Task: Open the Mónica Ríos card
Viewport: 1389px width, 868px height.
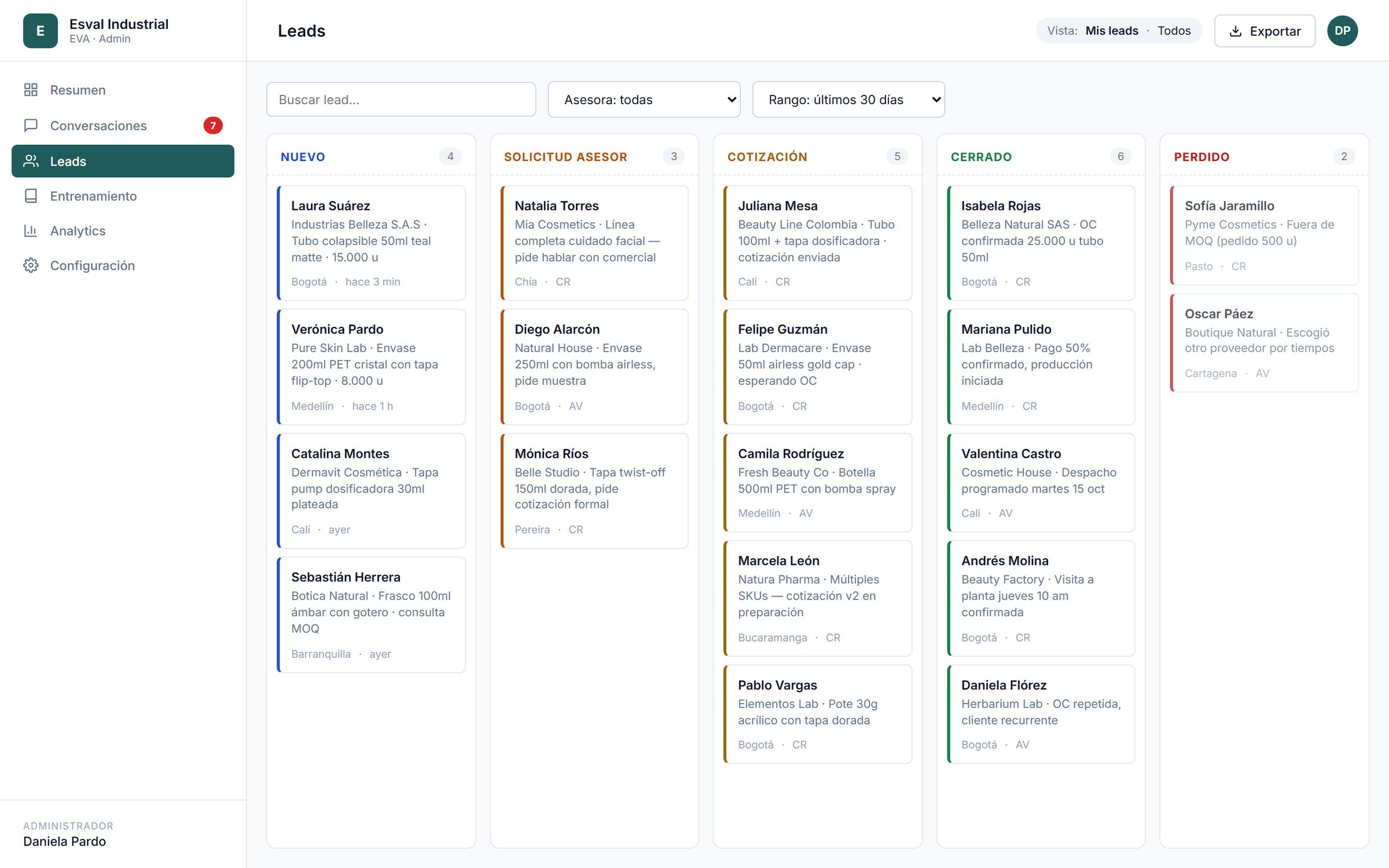Action: [594, 490]
